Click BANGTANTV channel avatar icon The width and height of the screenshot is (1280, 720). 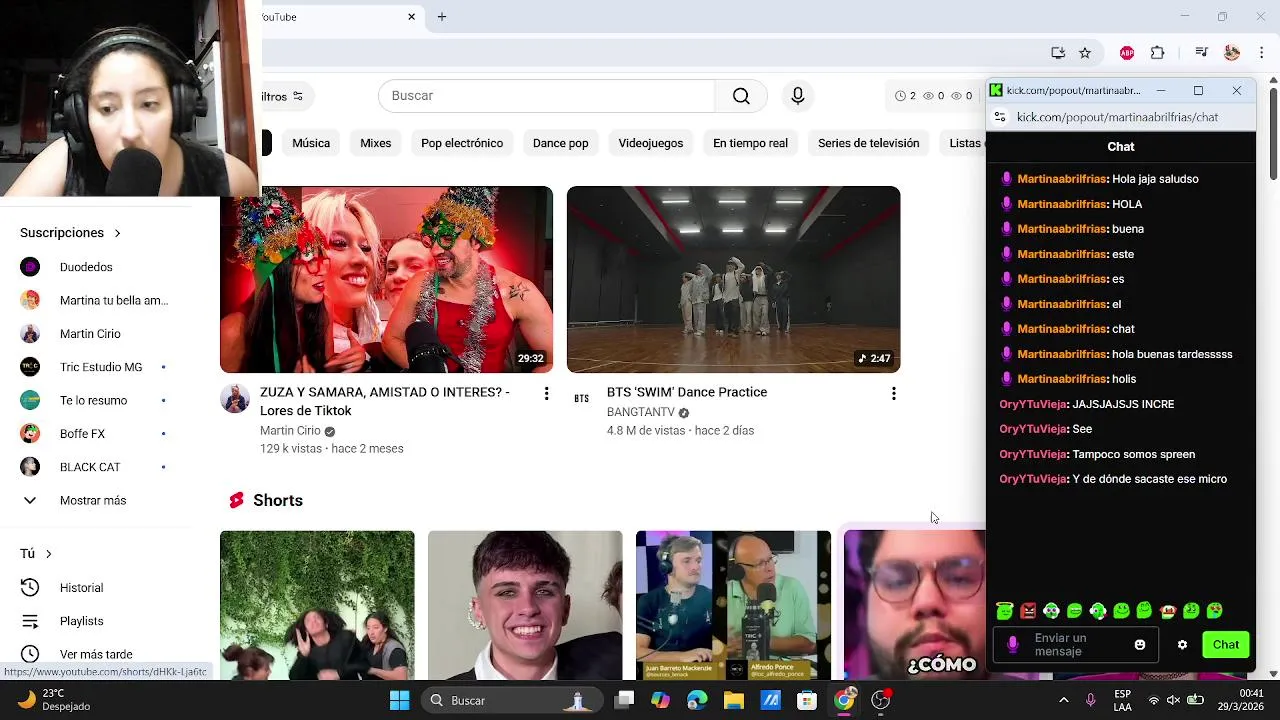tap(582, 398)
